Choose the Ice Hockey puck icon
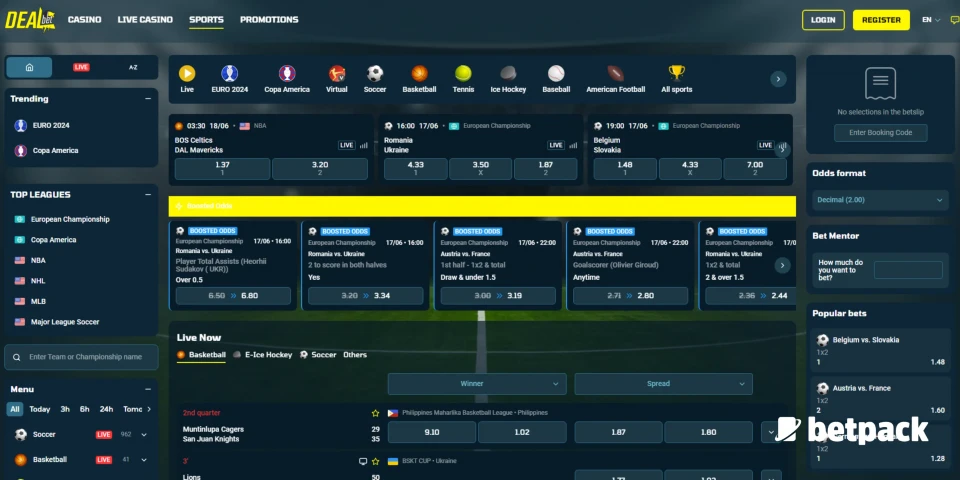Screen dimensions: 960x480 [508, 74]
